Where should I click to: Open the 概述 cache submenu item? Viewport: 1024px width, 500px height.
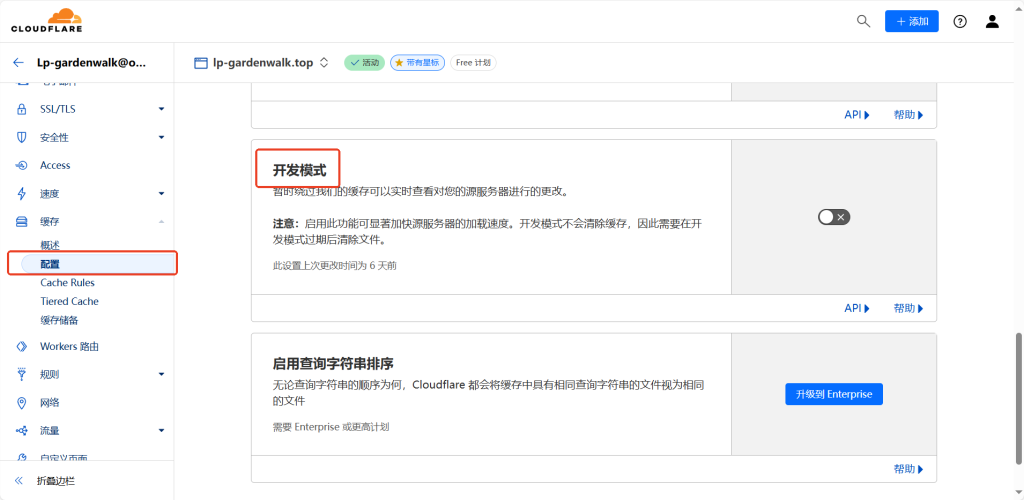click(x=50, y=245)
